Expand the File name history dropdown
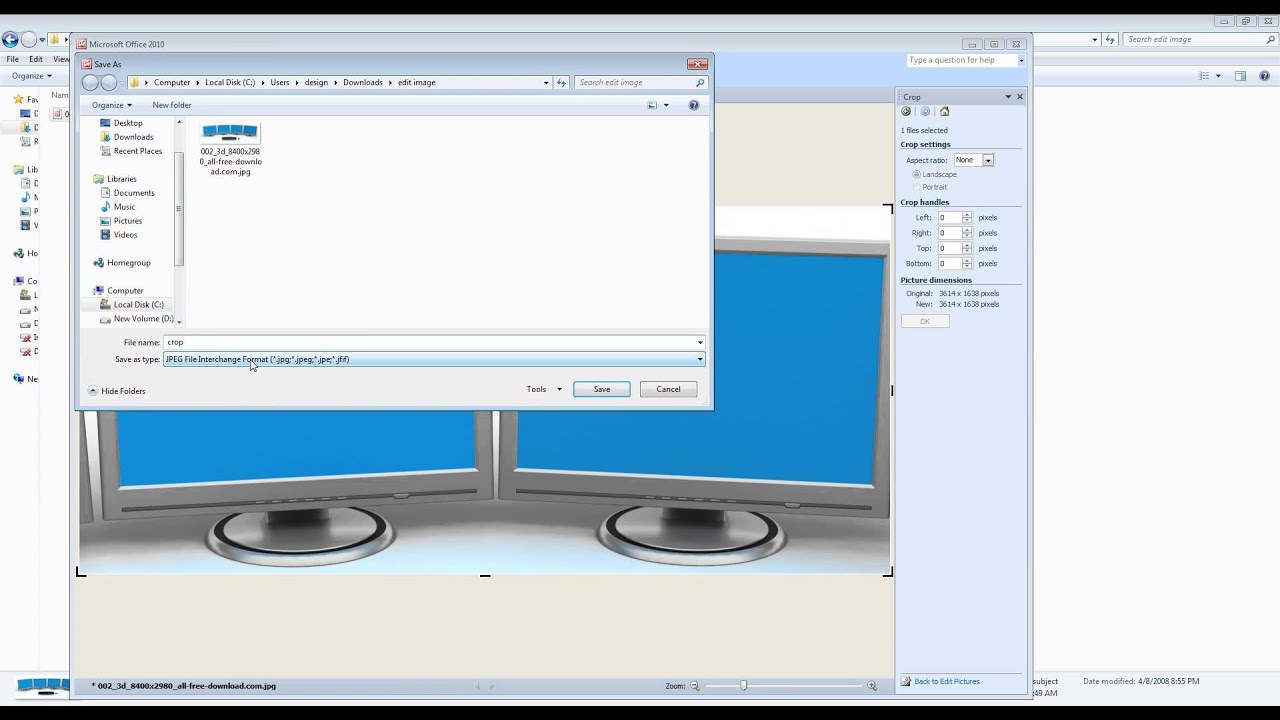Image resolution: width=1280 pixels, height=720 pixels. [700, 342]
